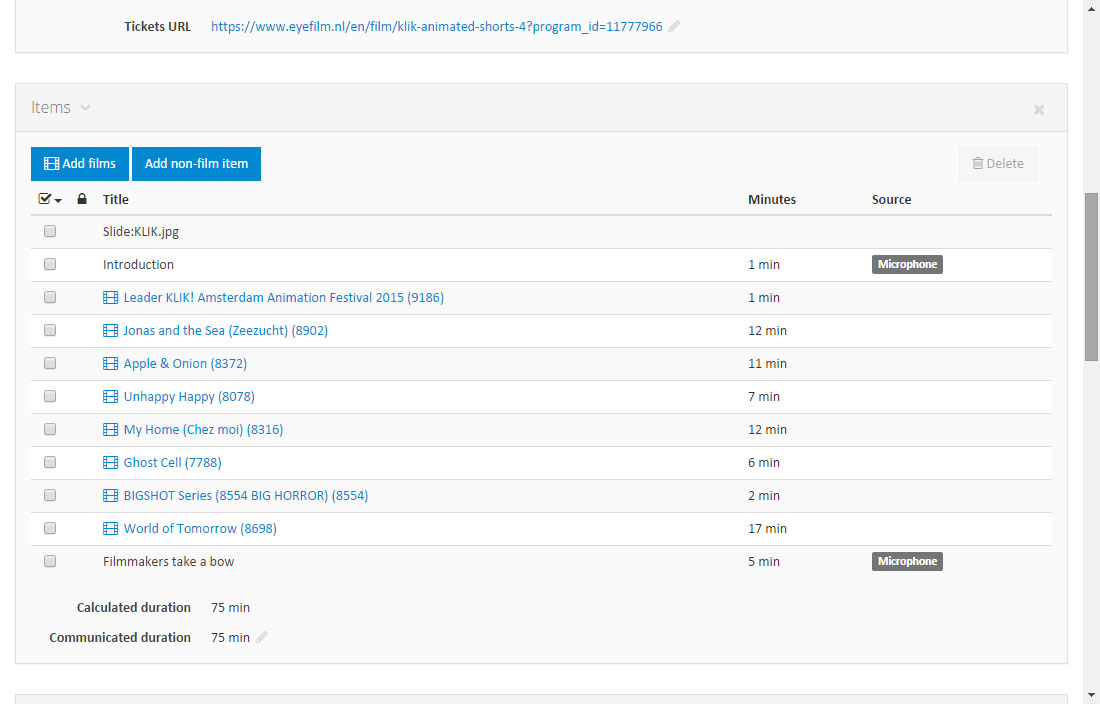Tick the checkbox for Slide:KLIK.jpg
1100x704 pixels.
pyautogui.click(x=50, y=232)
